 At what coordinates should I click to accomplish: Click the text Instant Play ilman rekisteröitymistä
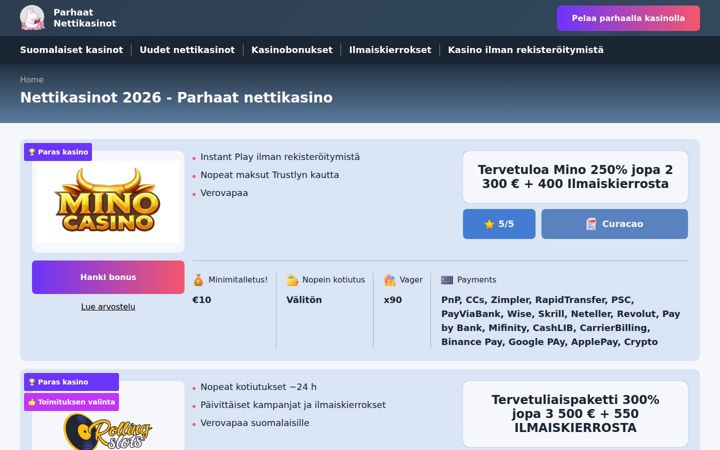[x=280, y=157]
